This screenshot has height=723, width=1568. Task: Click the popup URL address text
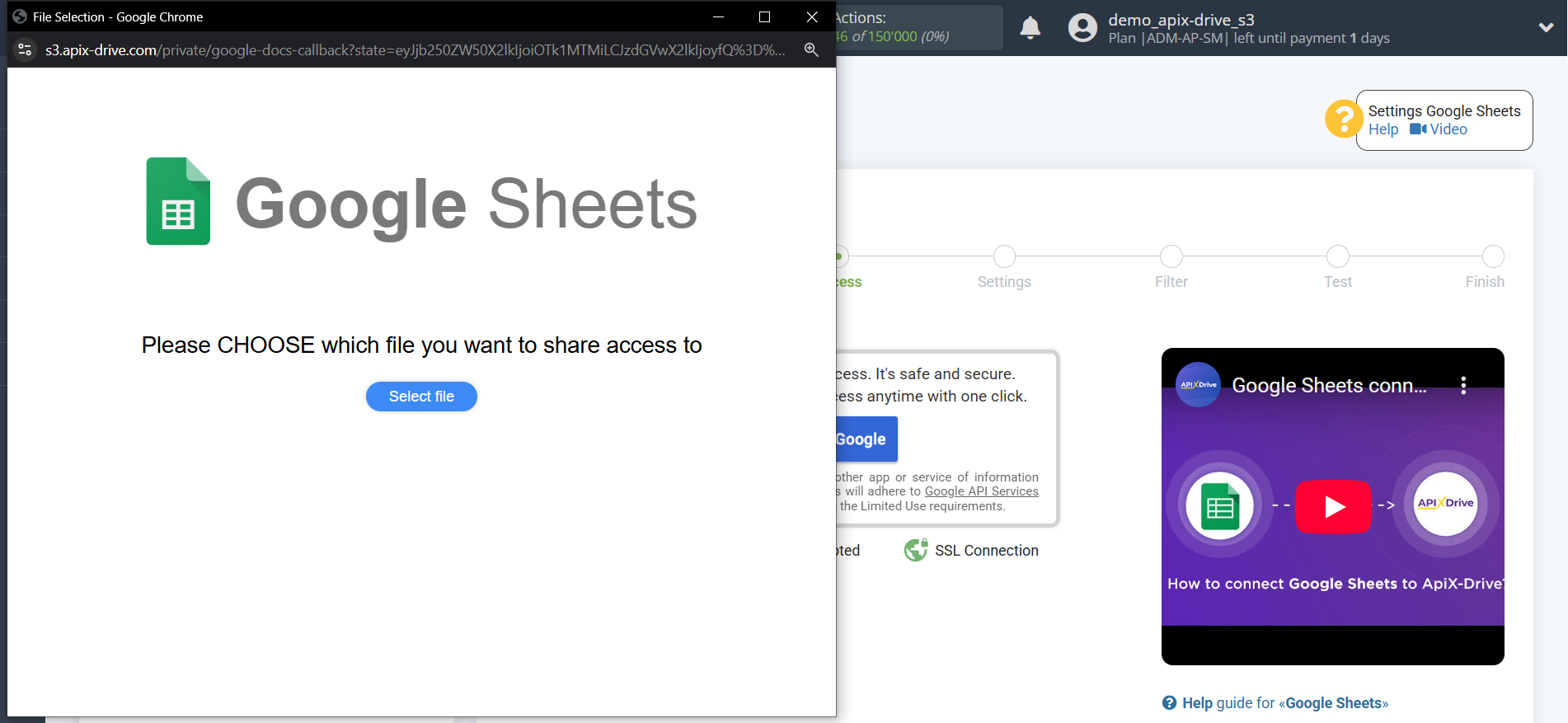pos(415,50)
